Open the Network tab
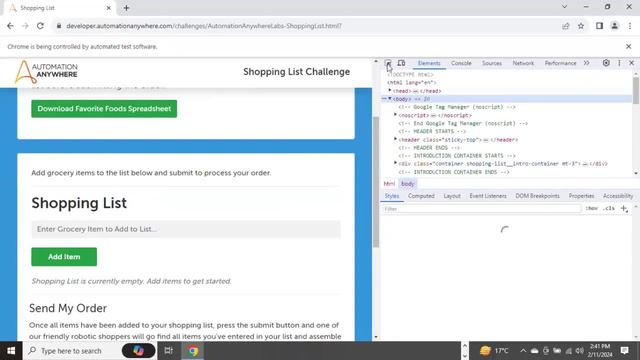This screenshot has width=640, height=360. point(523,63)
